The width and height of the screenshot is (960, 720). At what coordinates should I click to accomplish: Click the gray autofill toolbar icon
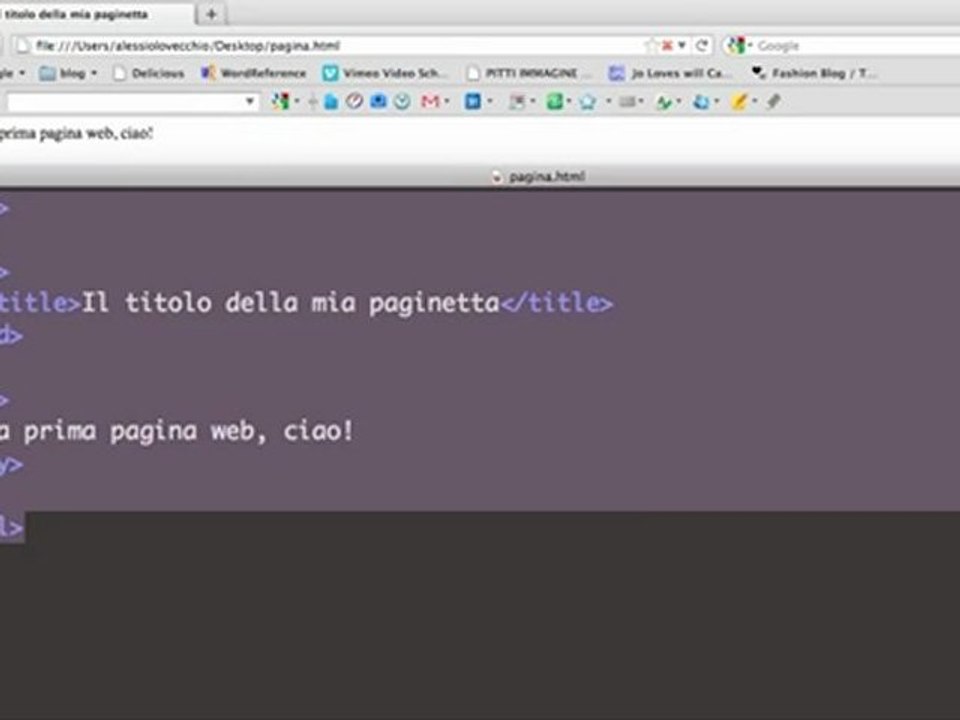tap(626, 102)
